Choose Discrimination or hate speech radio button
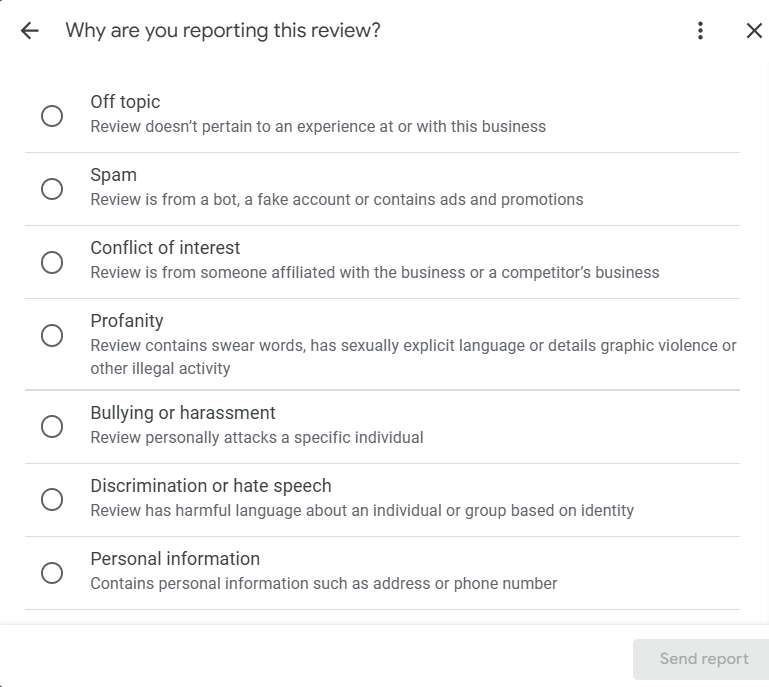The height and width of the screenshot is (687, 769). point(52,499)
